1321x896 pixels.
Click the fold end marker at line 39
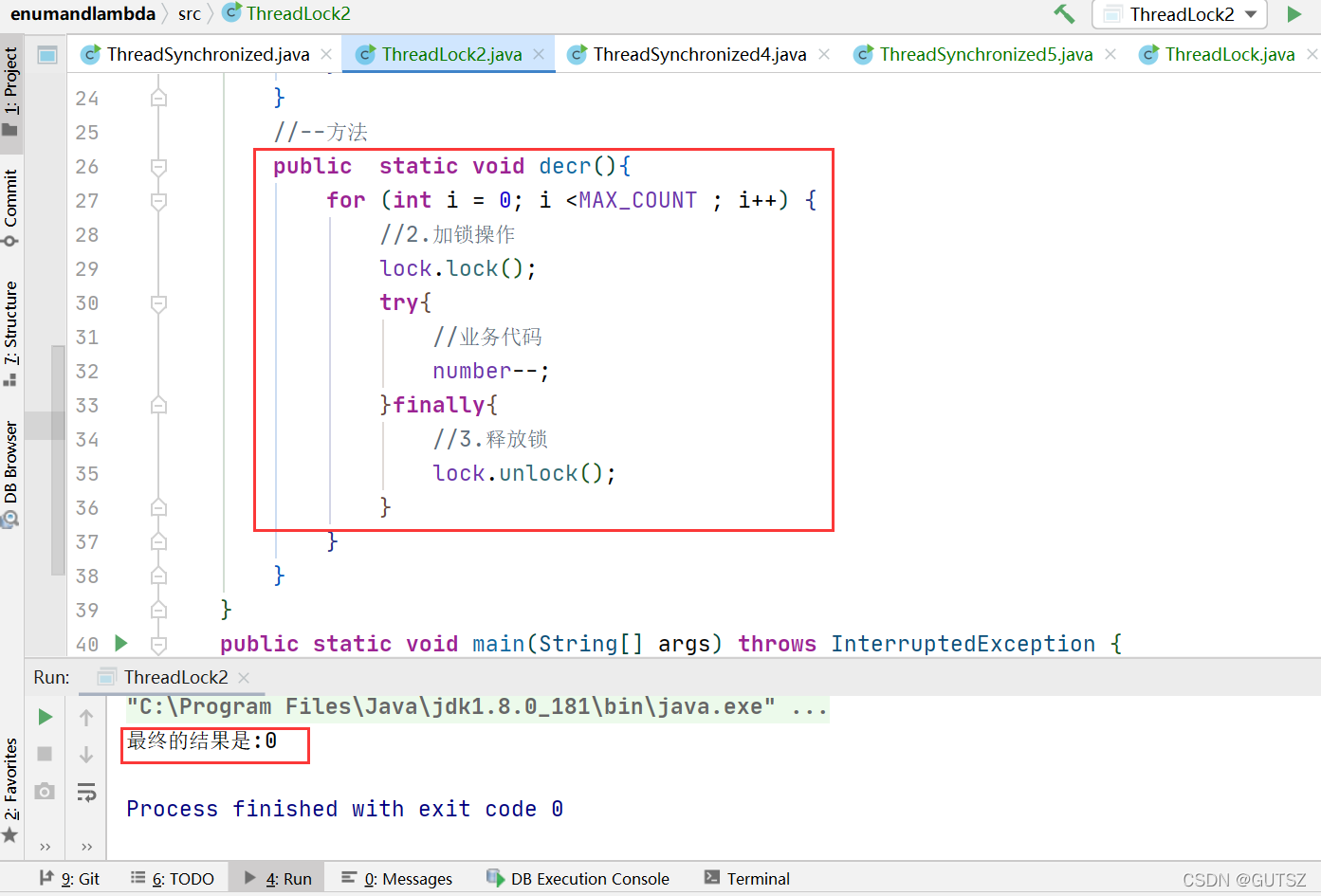[x=159, y=610]
